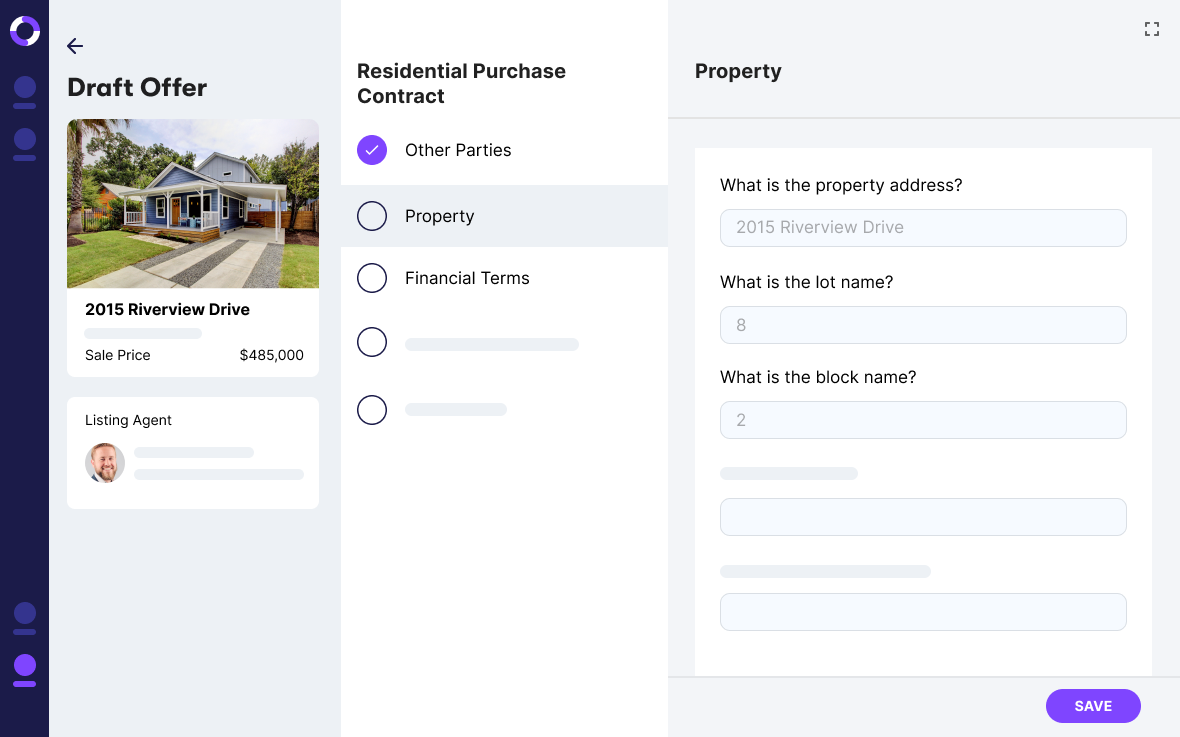Click the Save button
1180x737 pixels.
pos(1093,706)
